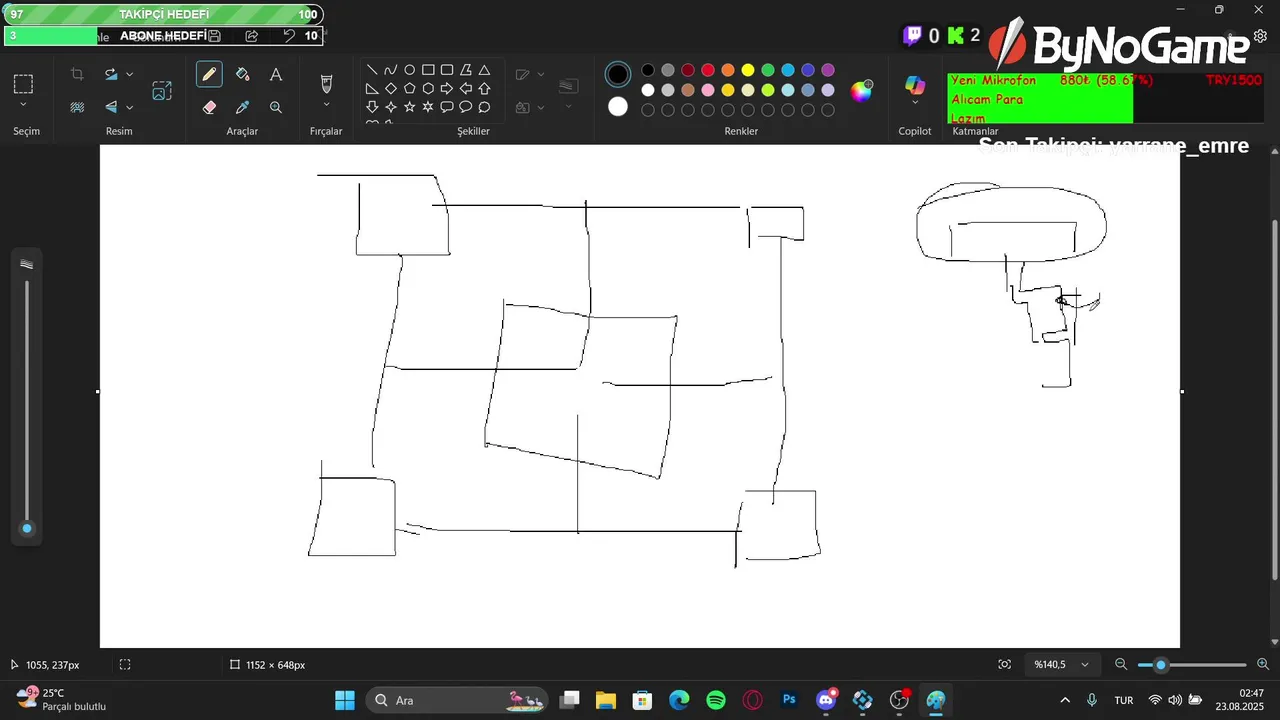Click the share icon in title bar
This screenshot has height=720, width=1280.
(251, 36)
